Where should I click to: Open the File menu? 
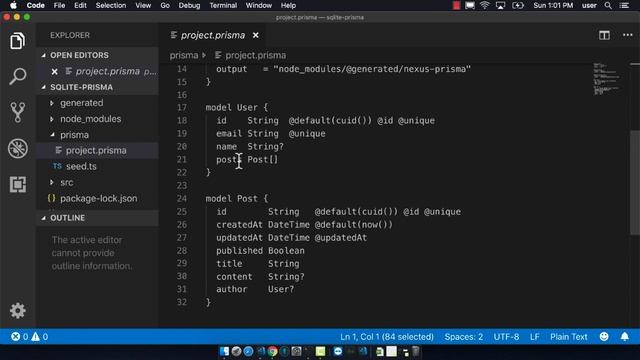tap(59, 5)
